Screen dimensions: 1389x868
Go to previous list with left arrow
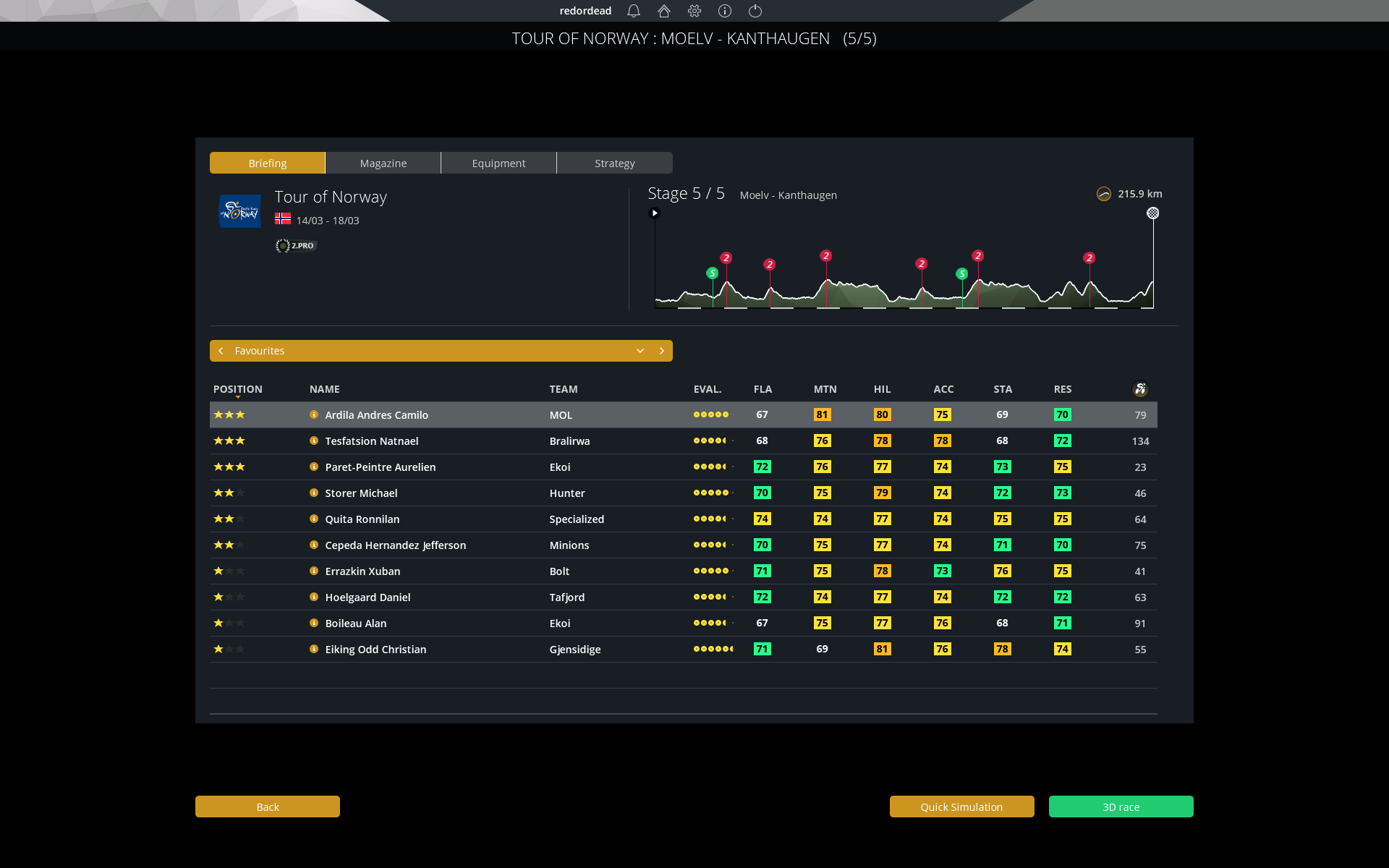tap(221, 351)
